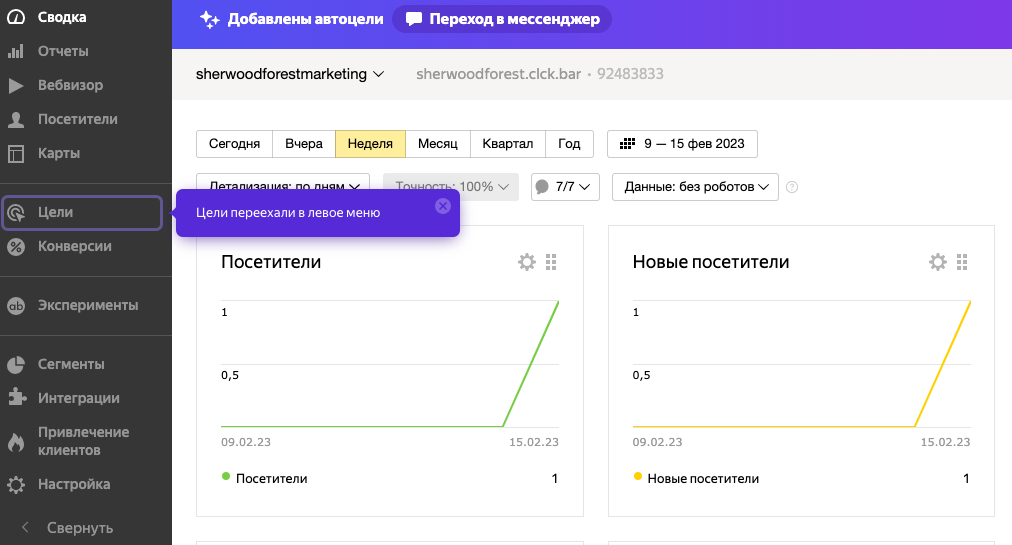Close the Цели tooltip popup
This screenshot has height=545, width=1012.
(x=443, y=205)
